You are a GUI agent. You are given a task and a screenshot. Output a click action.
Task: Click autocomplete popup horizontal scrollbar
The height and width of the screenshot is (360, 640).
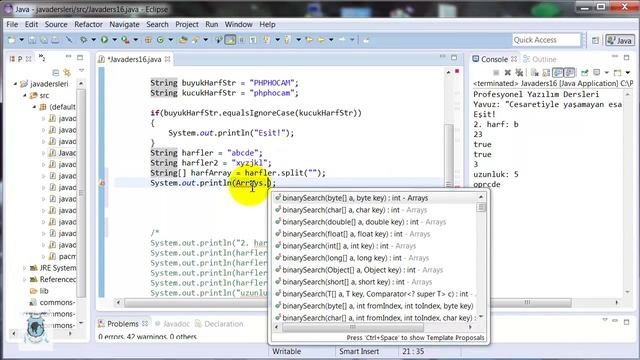coord(353,327)
